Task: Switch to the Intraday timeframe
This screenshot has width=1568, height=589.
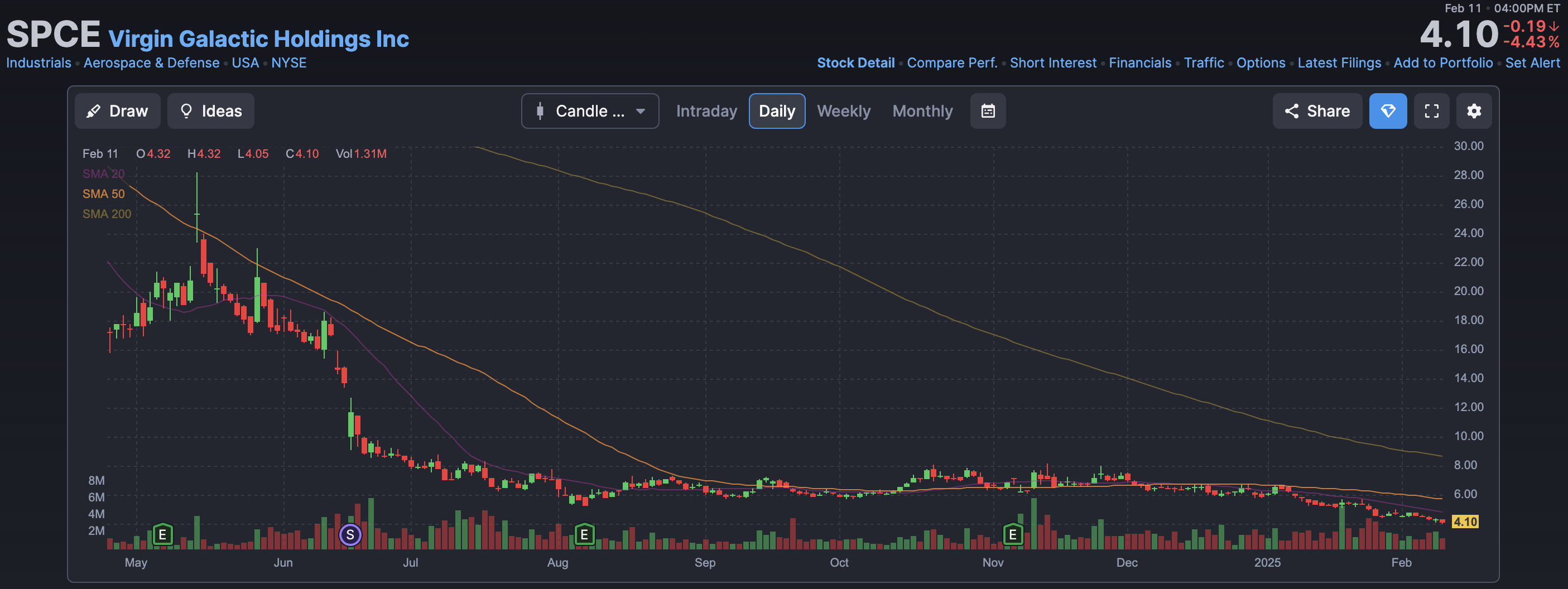Action: click(x=706, y=111)
